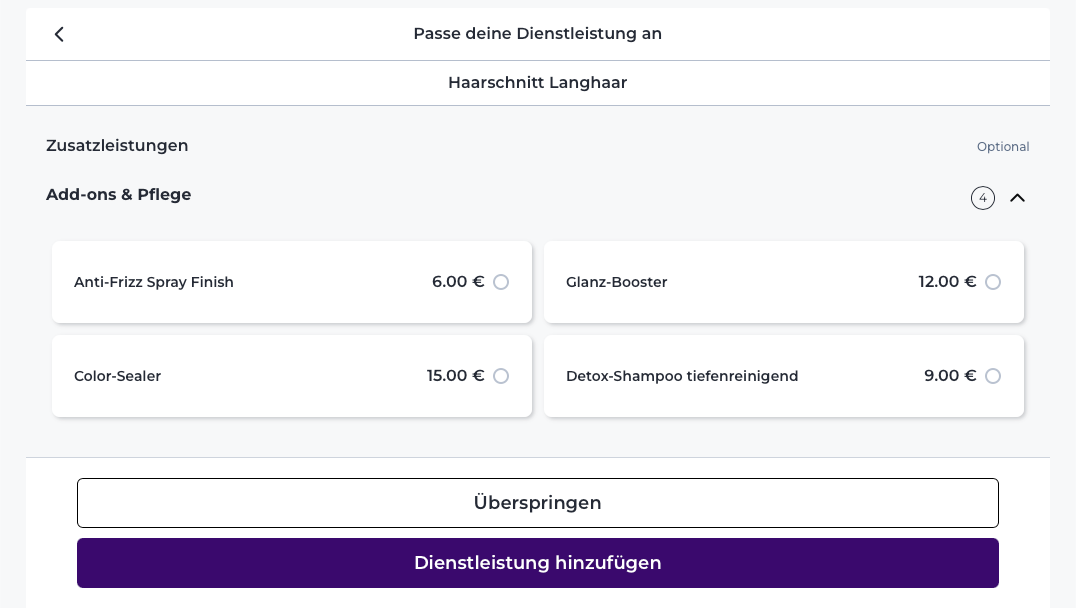
Task: Select the Glanz-Booster option circle
Action: [x=993, y=282]
